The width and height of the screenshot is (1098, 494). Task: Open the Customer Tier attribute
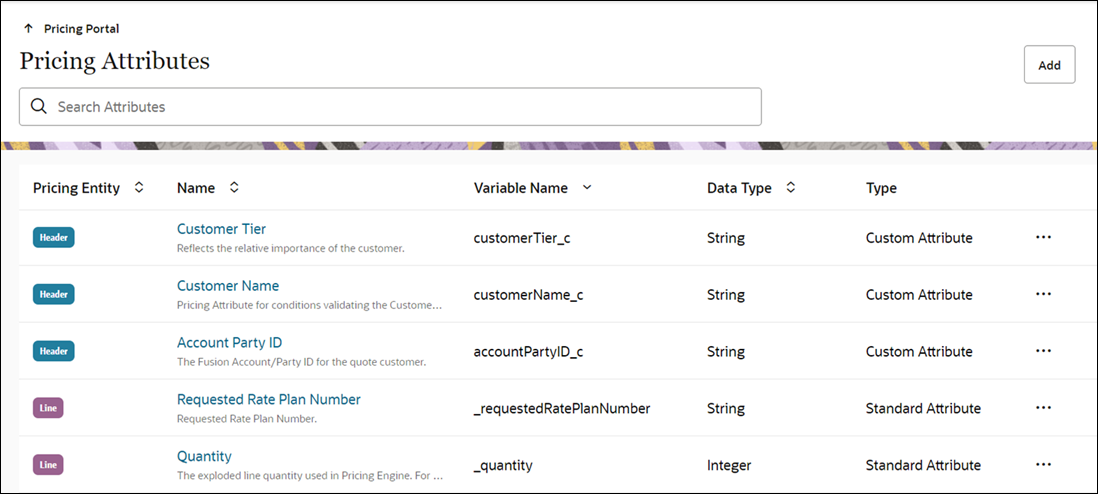click(x=221, y=229)
